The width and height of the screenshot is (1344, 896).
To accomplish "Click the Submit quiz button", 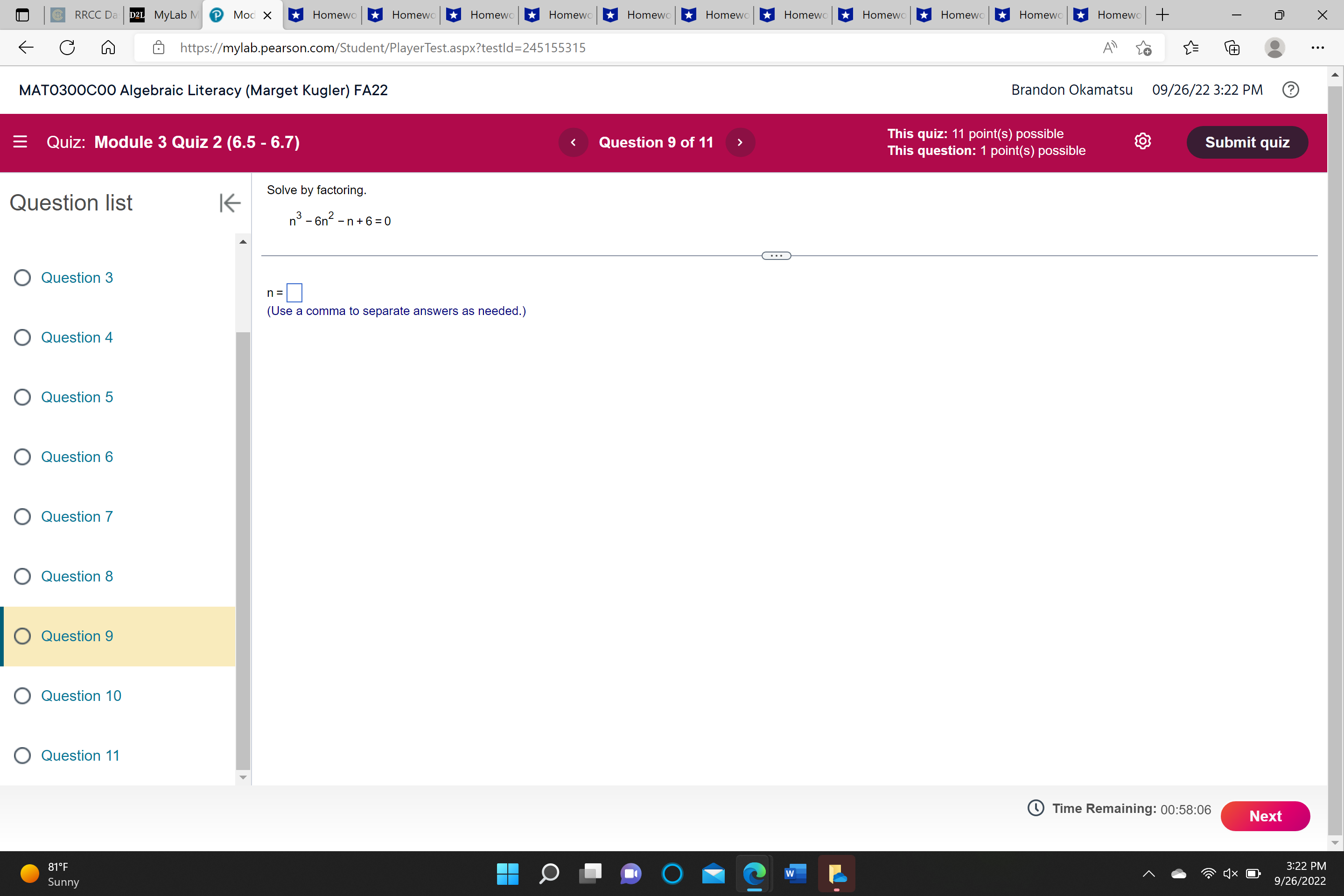I will (x=1247, y=142).
